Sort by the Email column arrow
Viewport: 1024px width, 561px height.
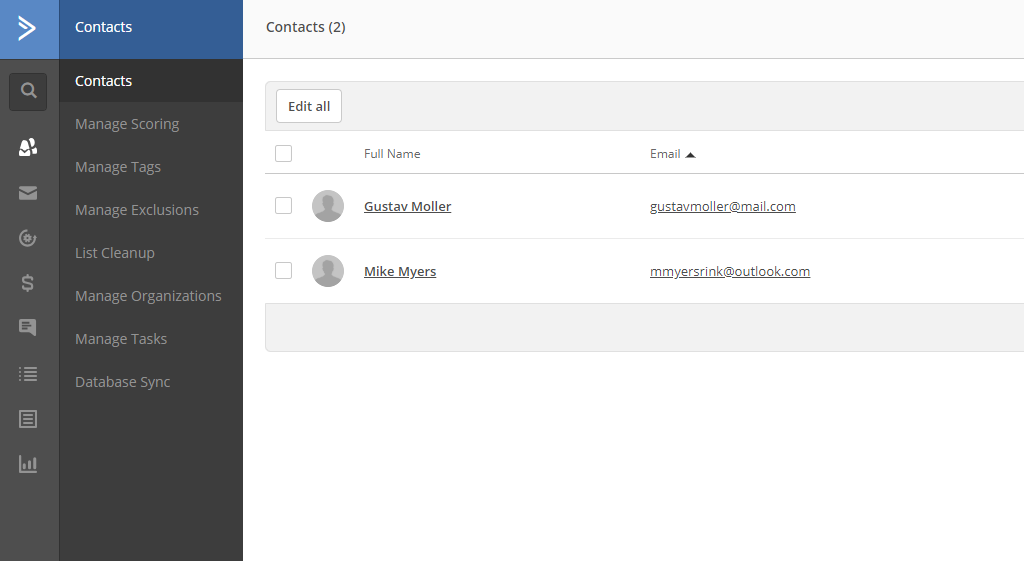pos(690,154)
